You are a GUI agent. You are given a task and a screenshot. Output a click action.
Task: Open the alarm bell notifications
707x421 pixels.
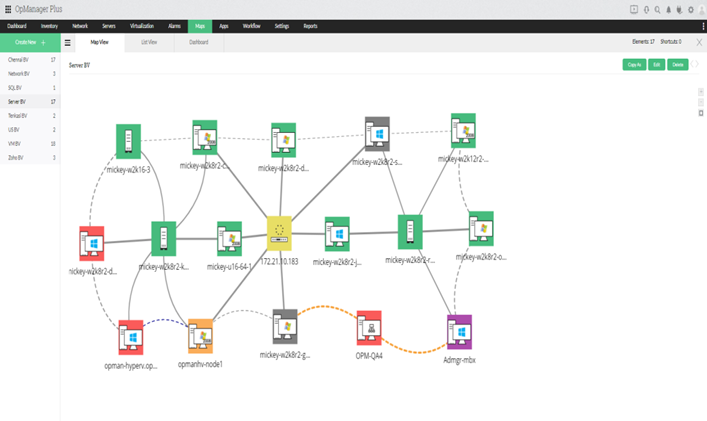669,9
